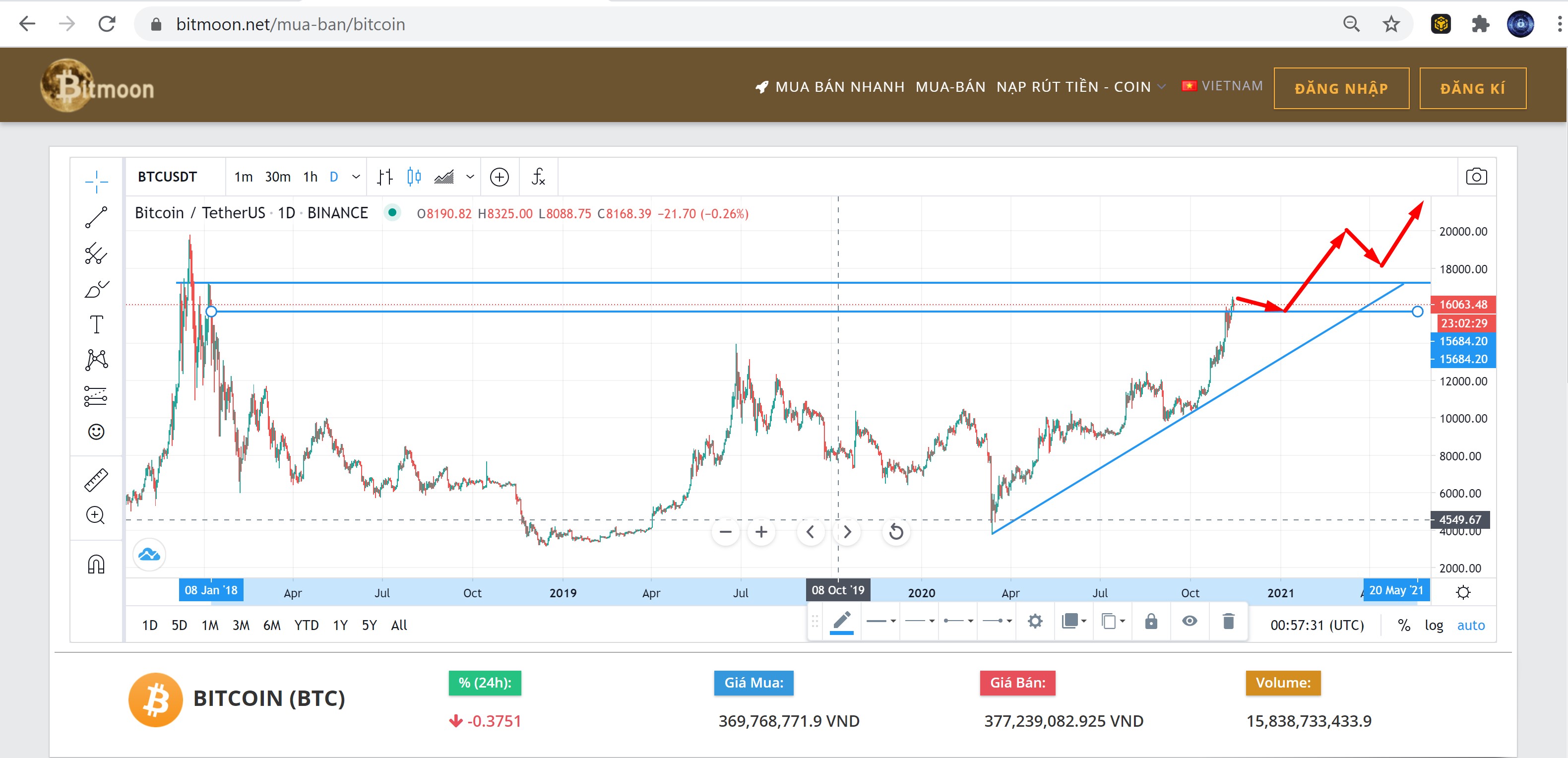Open the pitchfork/fan tools
The width and height of the screenshot is (1568, 758).
click(96, 253)
